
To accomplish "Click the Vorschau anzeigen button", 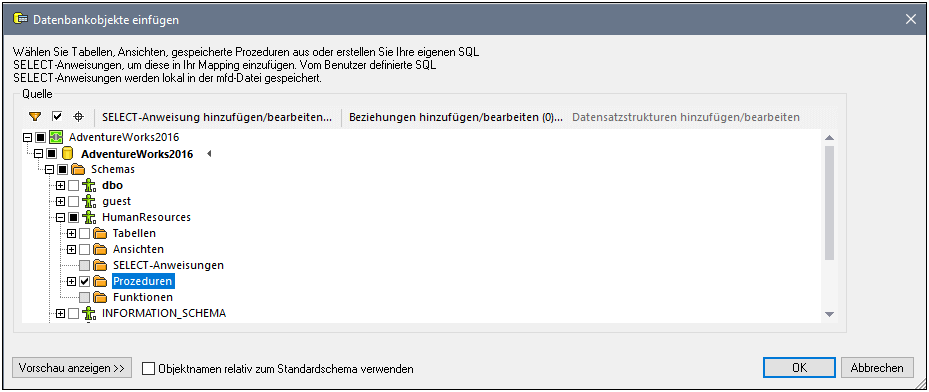I will click(x=72, y=368).
